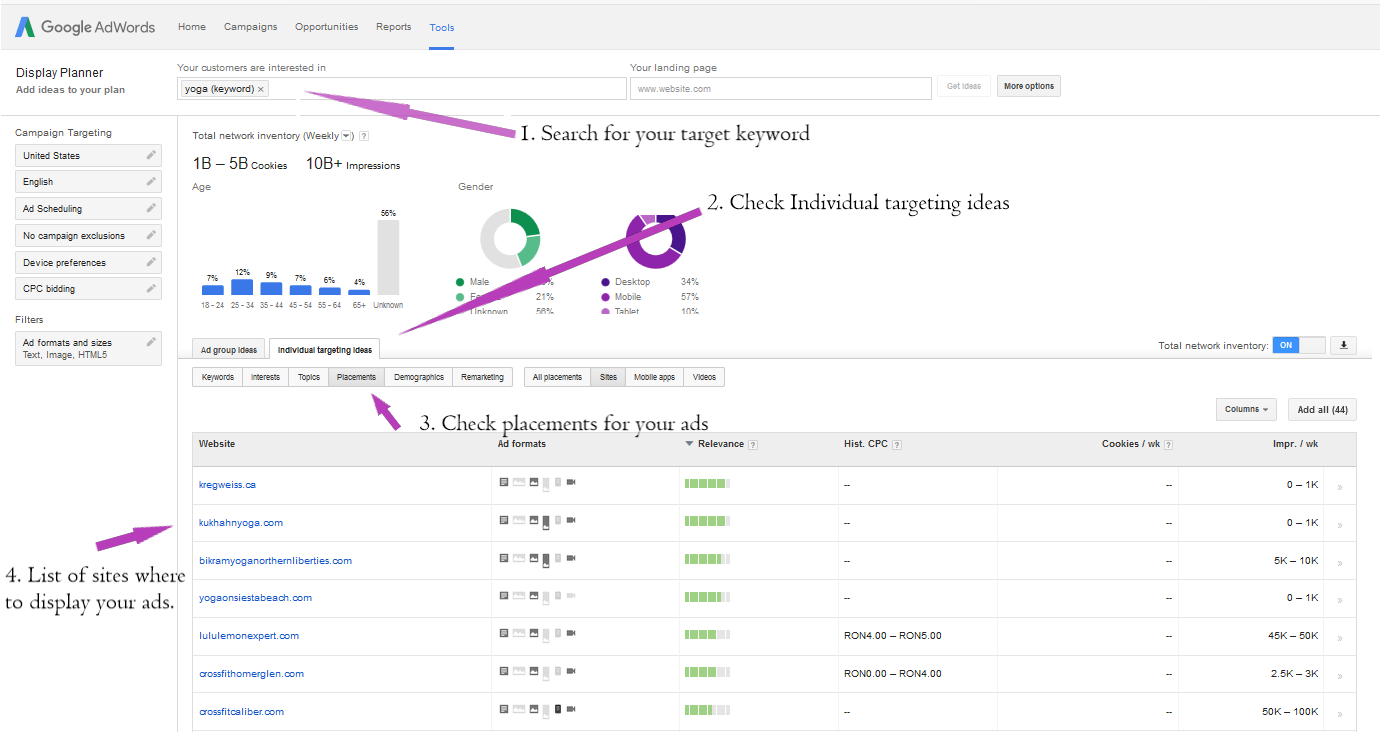
Task: Edit CPC bidding pencil icon
Action: pos(150,288)
